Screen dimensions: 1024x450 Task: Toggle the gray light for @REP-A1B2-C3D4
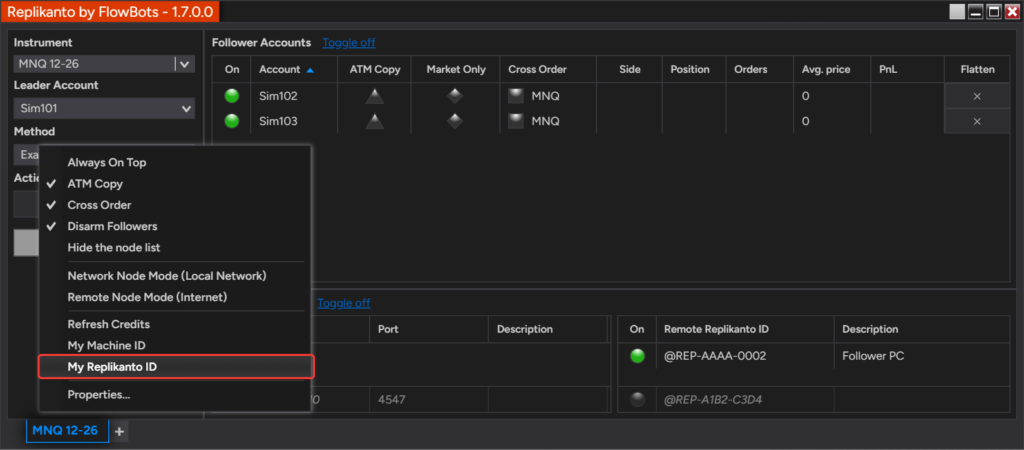tap(637, 399)
